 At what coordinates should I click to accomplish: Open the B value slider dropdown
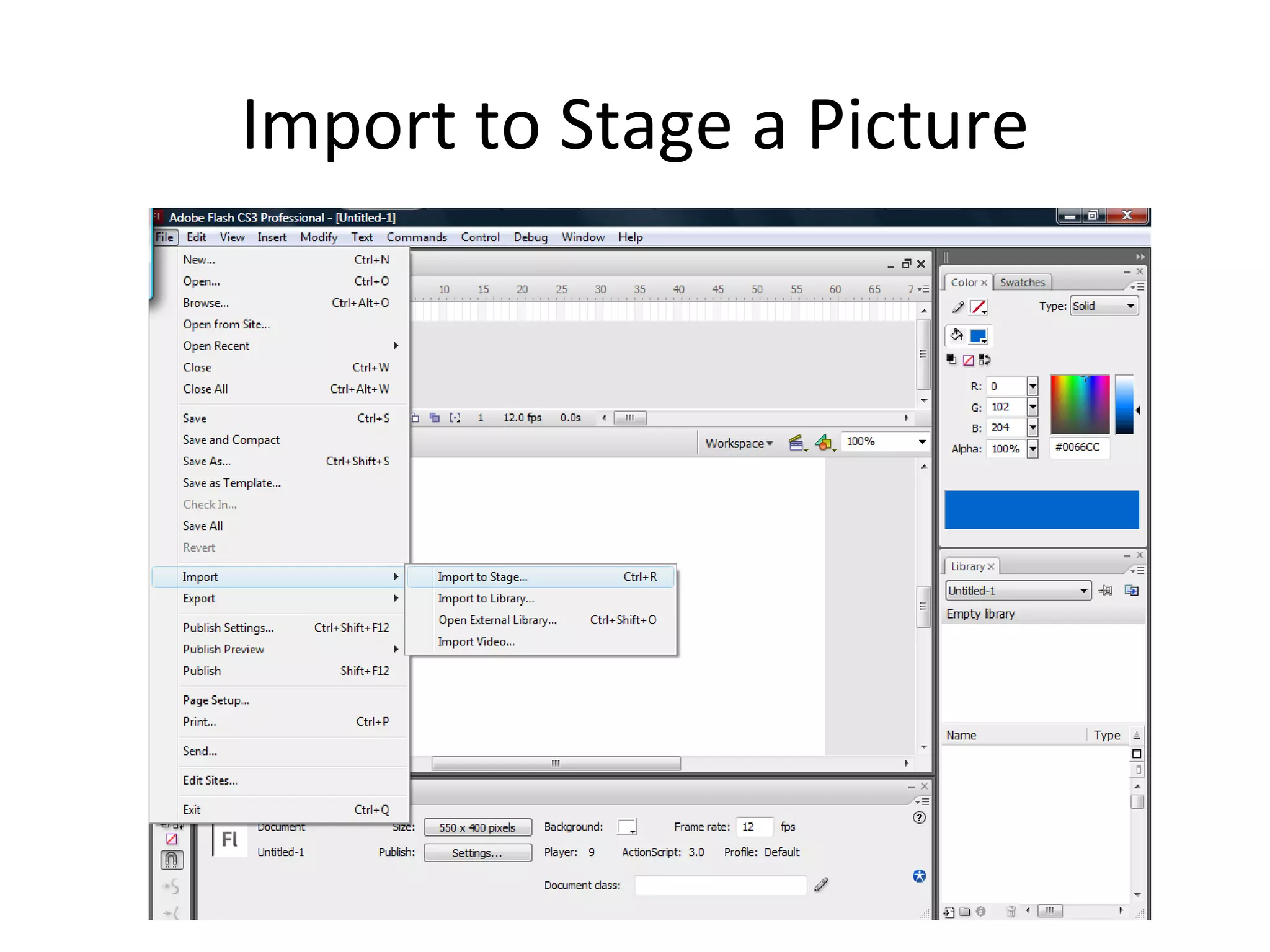click(1032, 428)
